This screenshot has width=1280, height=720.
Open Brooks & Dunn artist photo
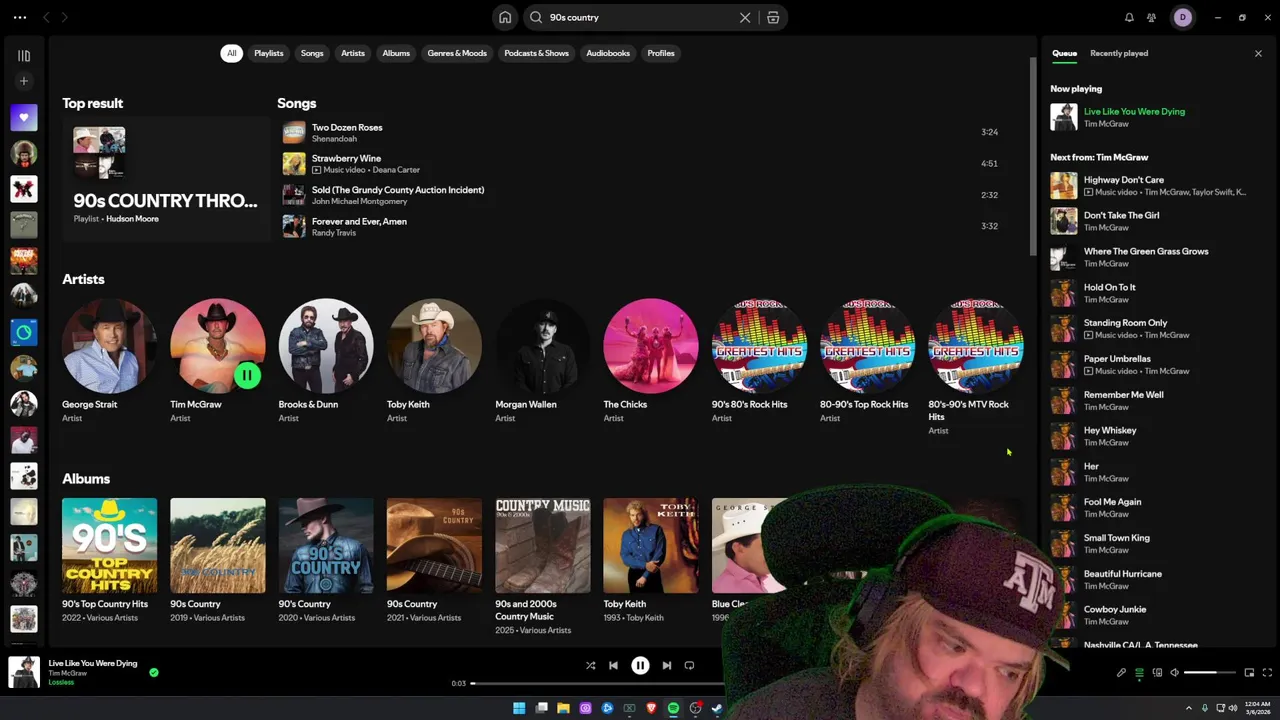point(326,345)
